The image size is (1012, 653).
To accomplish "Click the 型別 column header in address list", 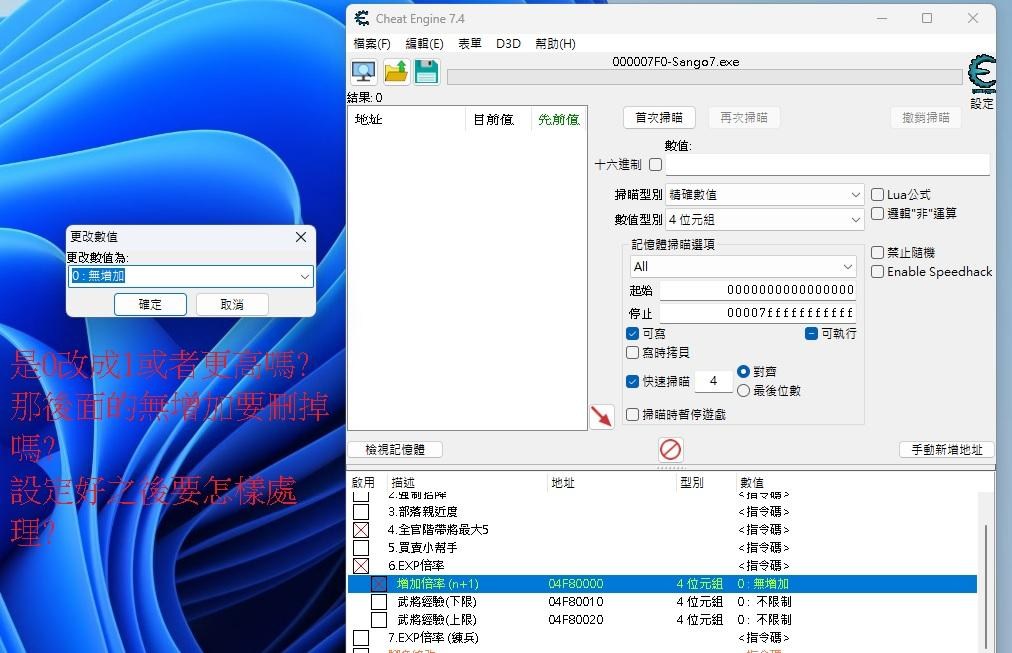I will 705,483.
